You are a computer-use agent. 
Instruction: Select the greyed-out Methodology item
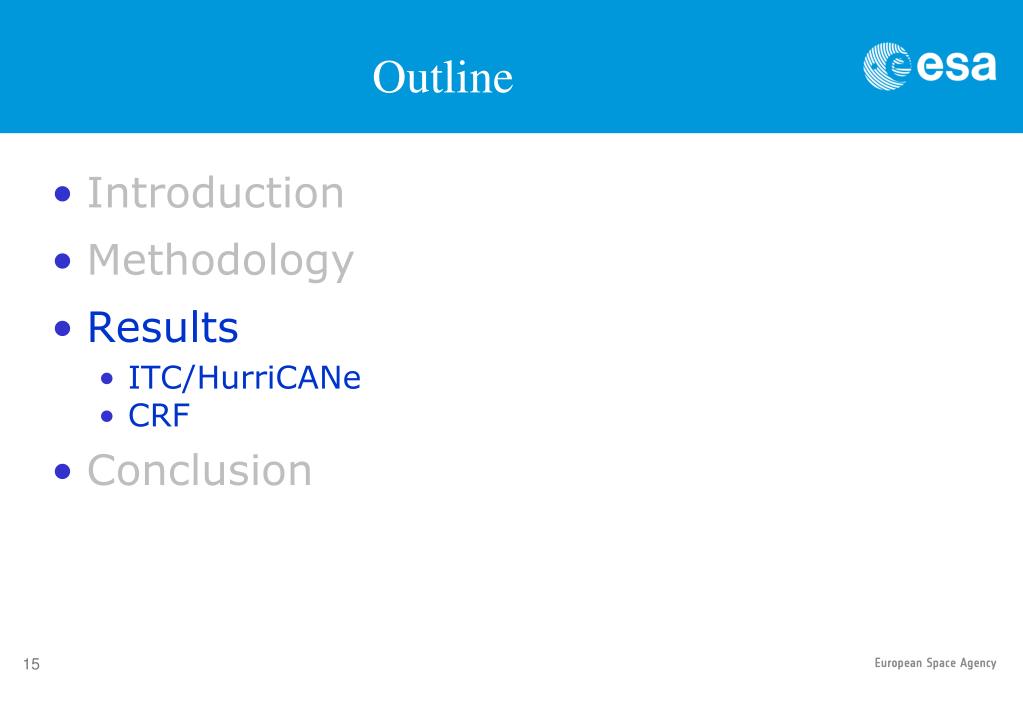pos(221,261)
